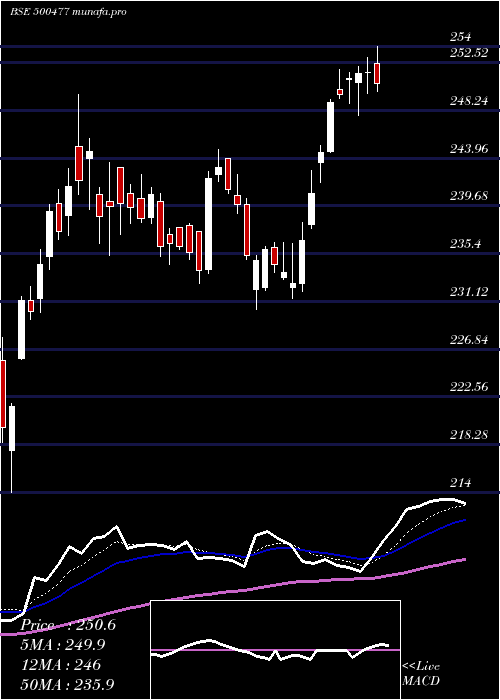Select the 252.52 price axis label

coord(469,53)
